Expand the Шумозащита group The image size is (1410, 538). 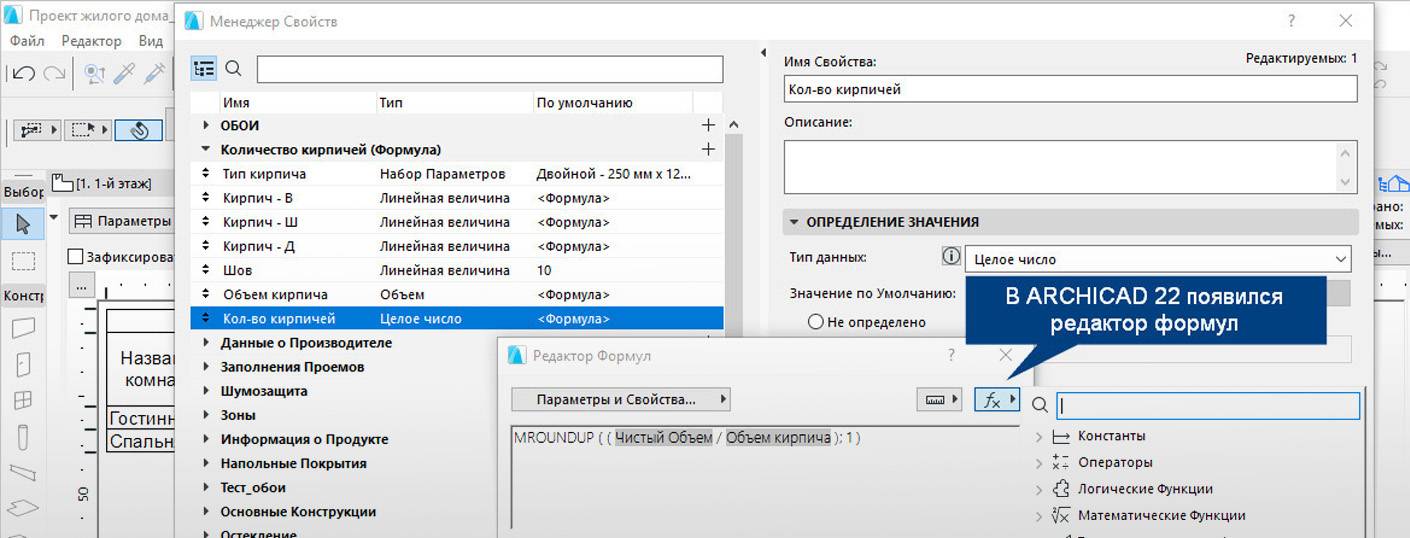click(x=206, y=391)
